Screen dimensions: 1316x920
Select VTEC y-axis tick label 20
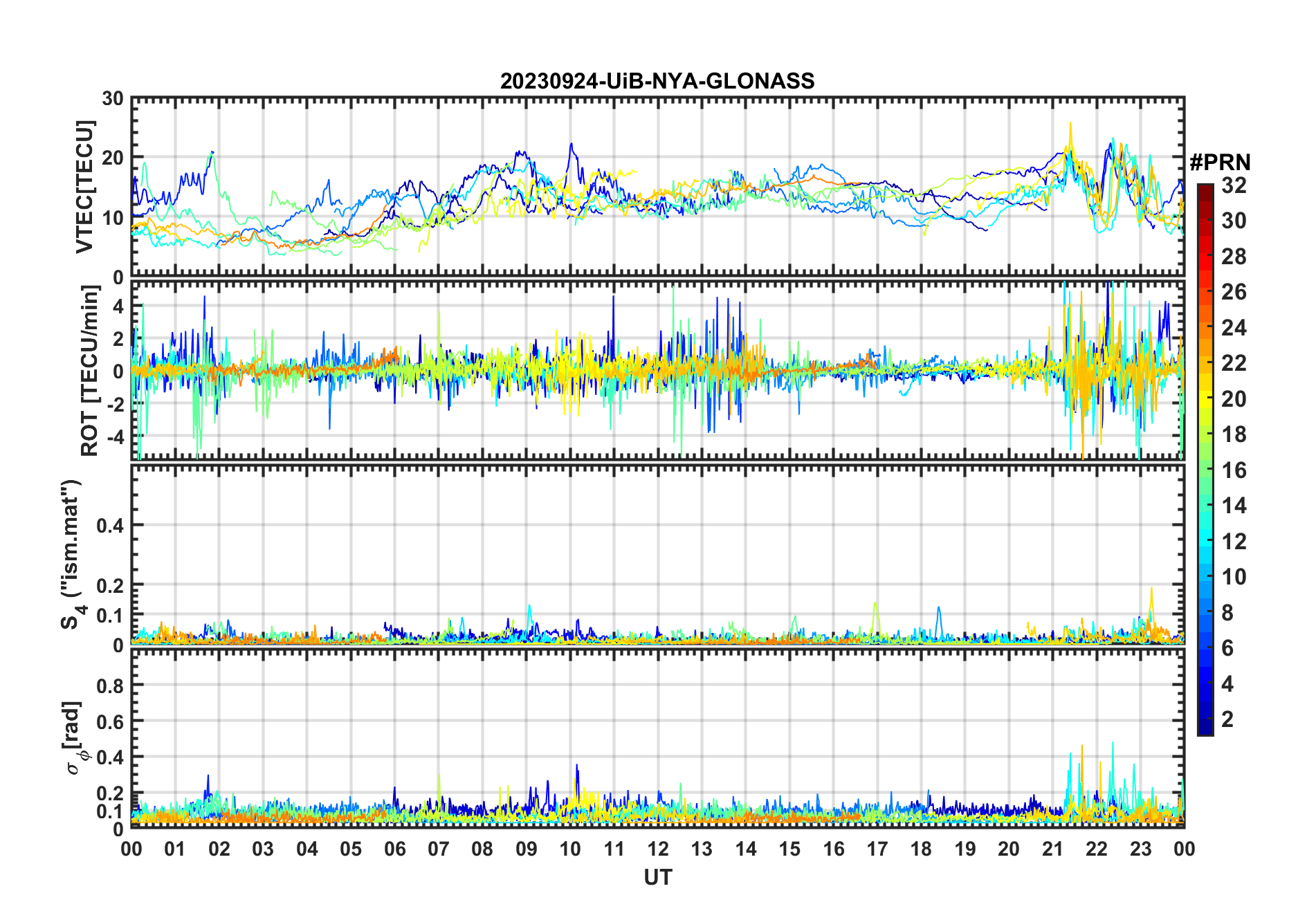pyautogui.click(x=112, y=158)
